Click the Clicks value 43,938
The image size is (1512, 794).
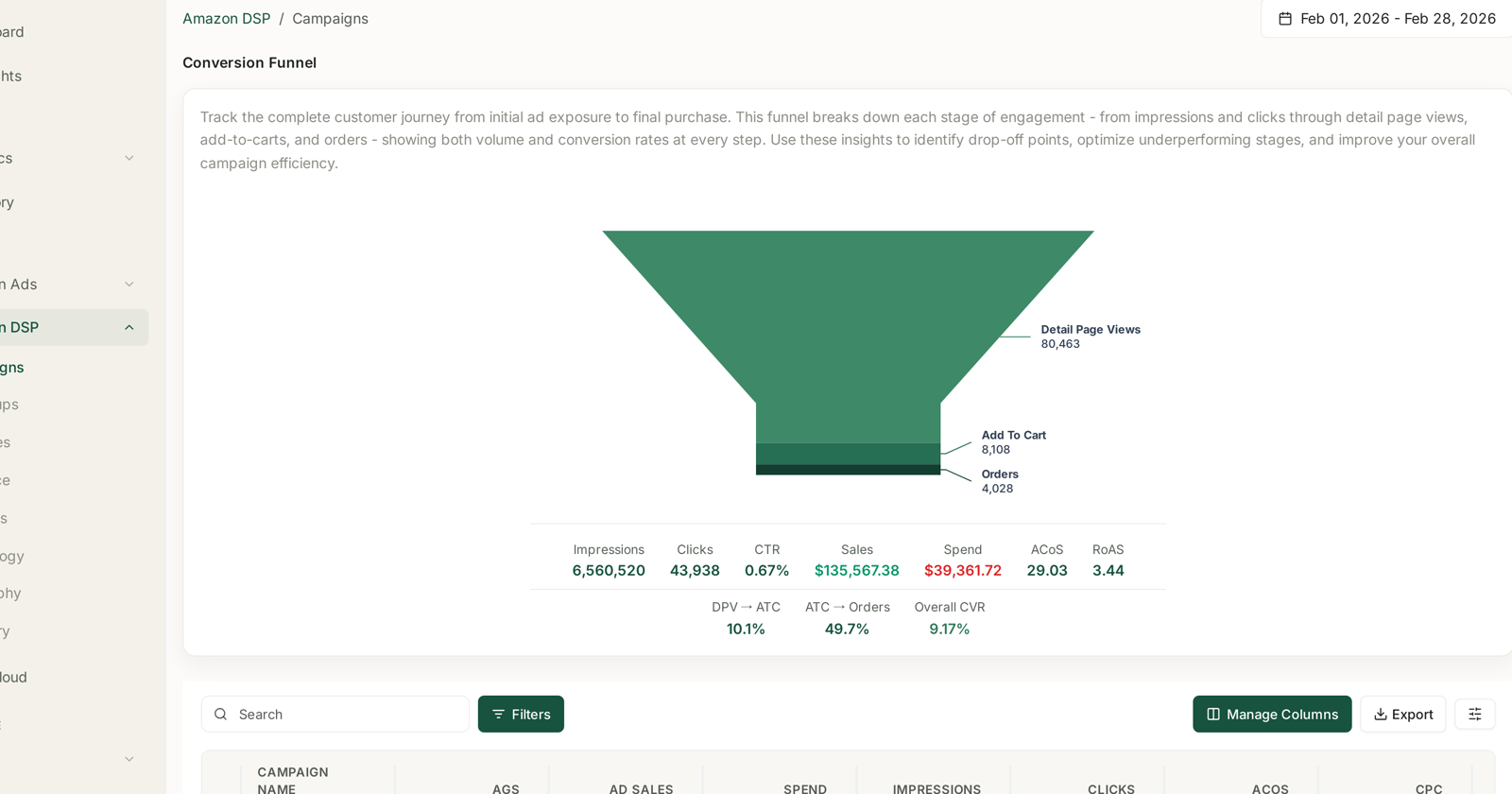[695, 571]
